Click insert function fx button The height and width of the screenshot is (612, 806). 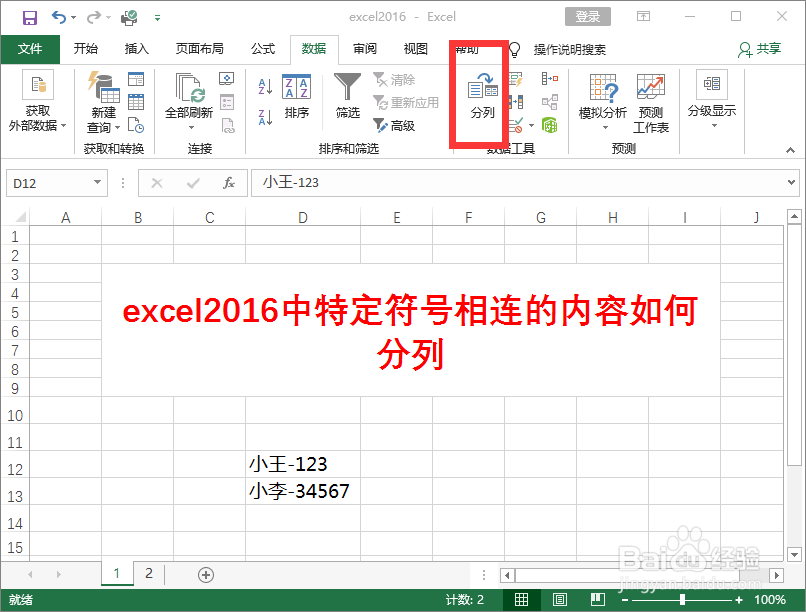pyautogui.click(x=229, y=183)
